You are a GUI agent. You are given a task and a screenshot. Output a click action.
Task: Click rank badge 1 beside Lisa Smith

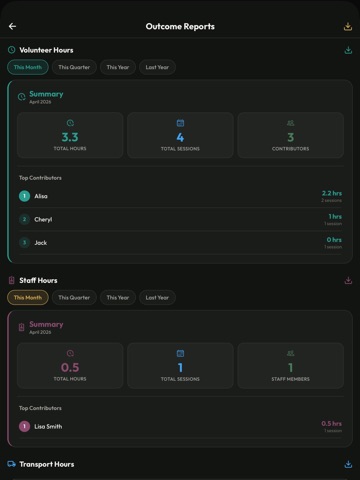tap(24, 426)
